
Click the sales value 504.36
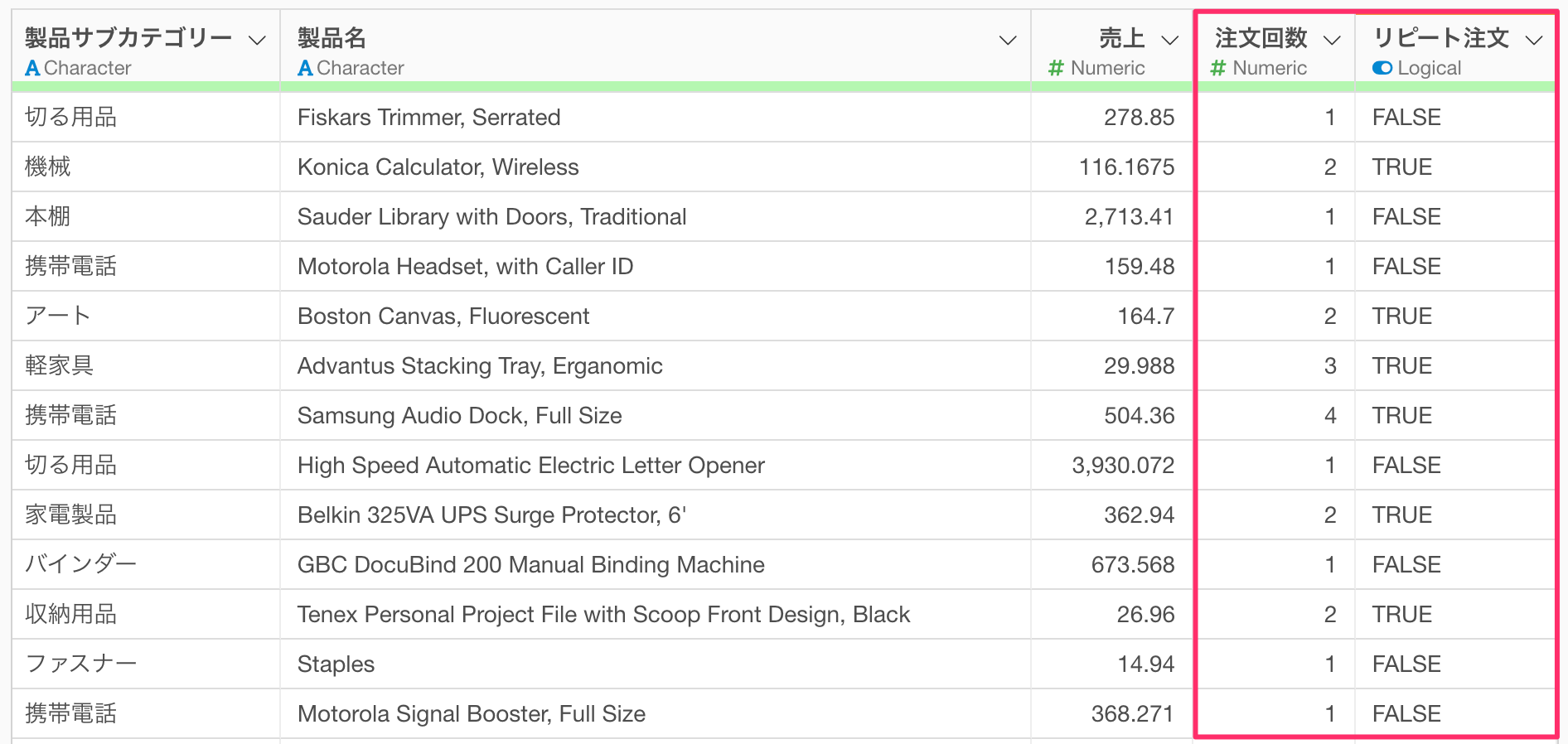point(1139,416)
